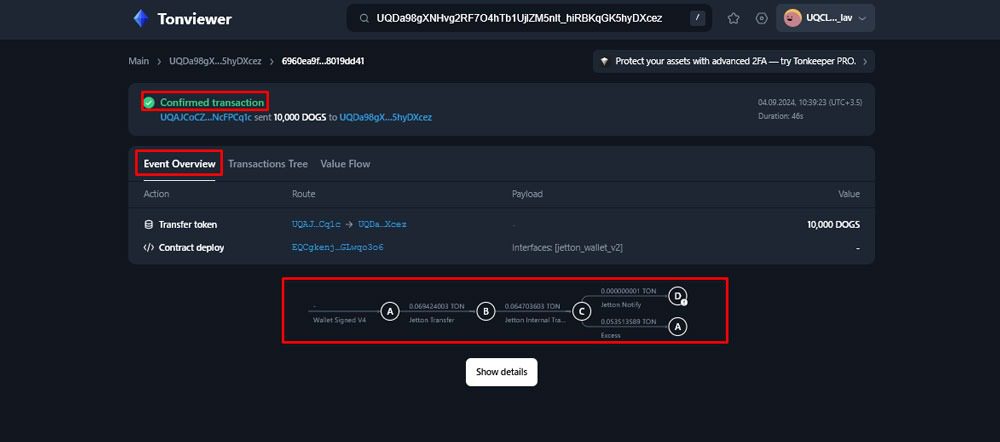Select Transfer token action row label
This screenshot has height=442, width=1000.
click(188, 225)
